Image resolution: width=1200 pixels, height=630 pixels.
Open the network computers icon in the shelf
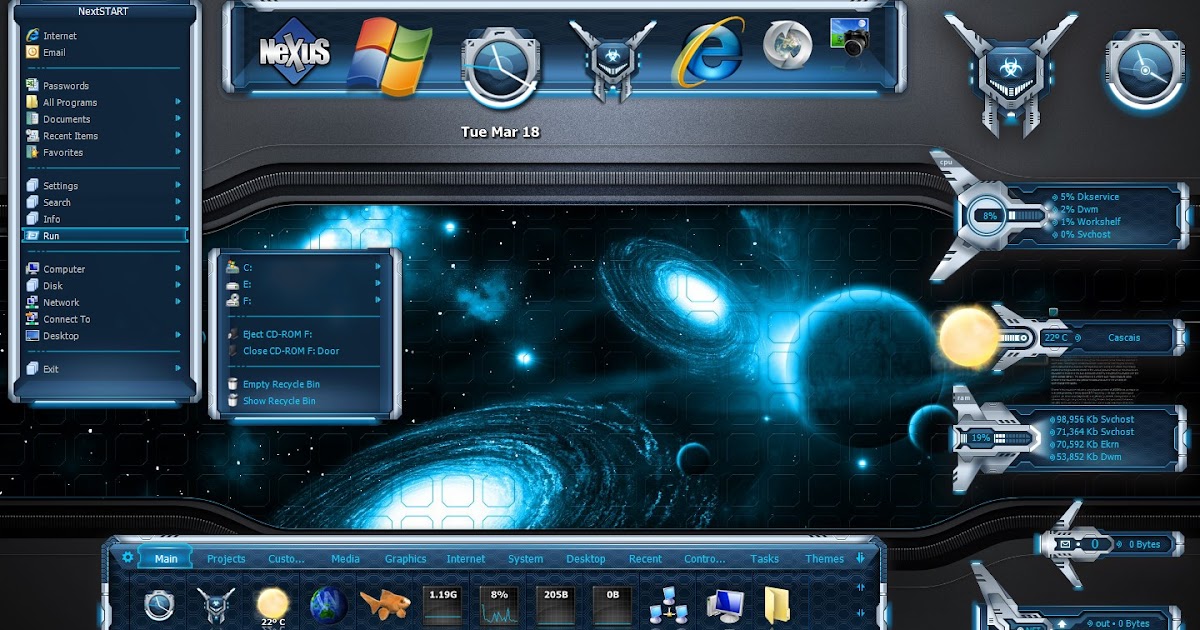667,606
